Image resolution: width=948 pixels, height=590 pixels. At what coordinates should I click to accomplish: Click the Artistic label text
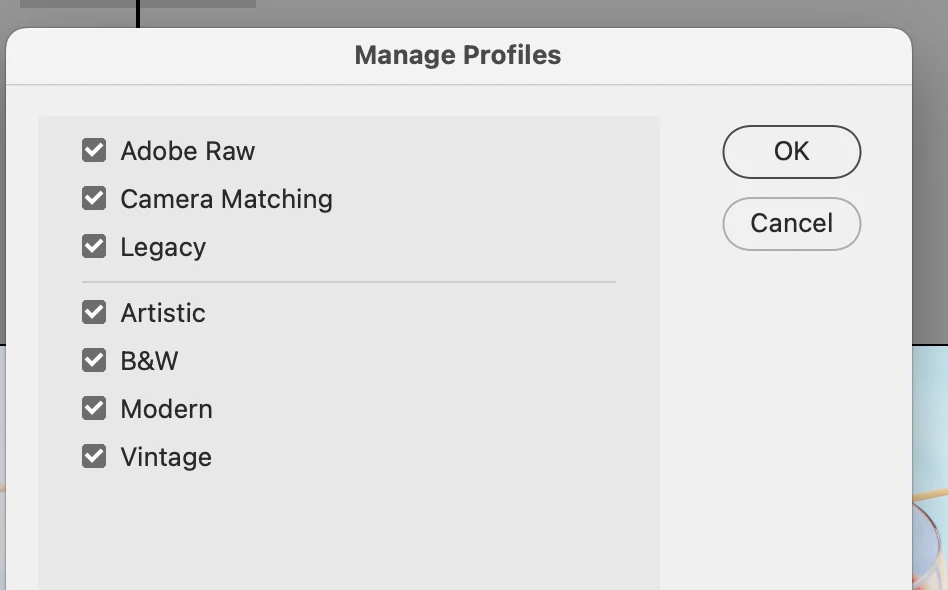pyautogui.click(x=163, y=313)
